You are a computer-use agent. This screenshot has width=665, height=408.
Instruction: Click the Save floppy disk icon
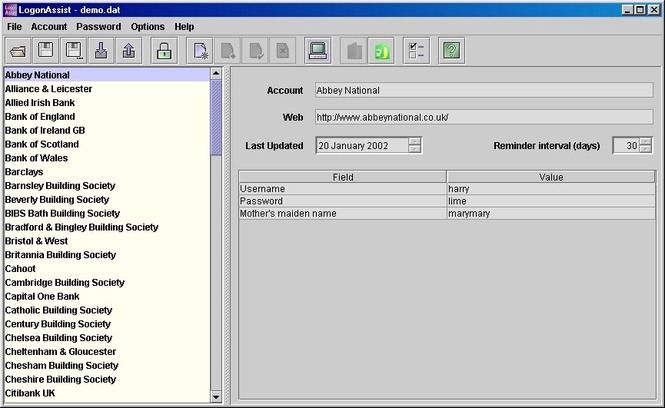pyautogui.click(x=45, y=51)
